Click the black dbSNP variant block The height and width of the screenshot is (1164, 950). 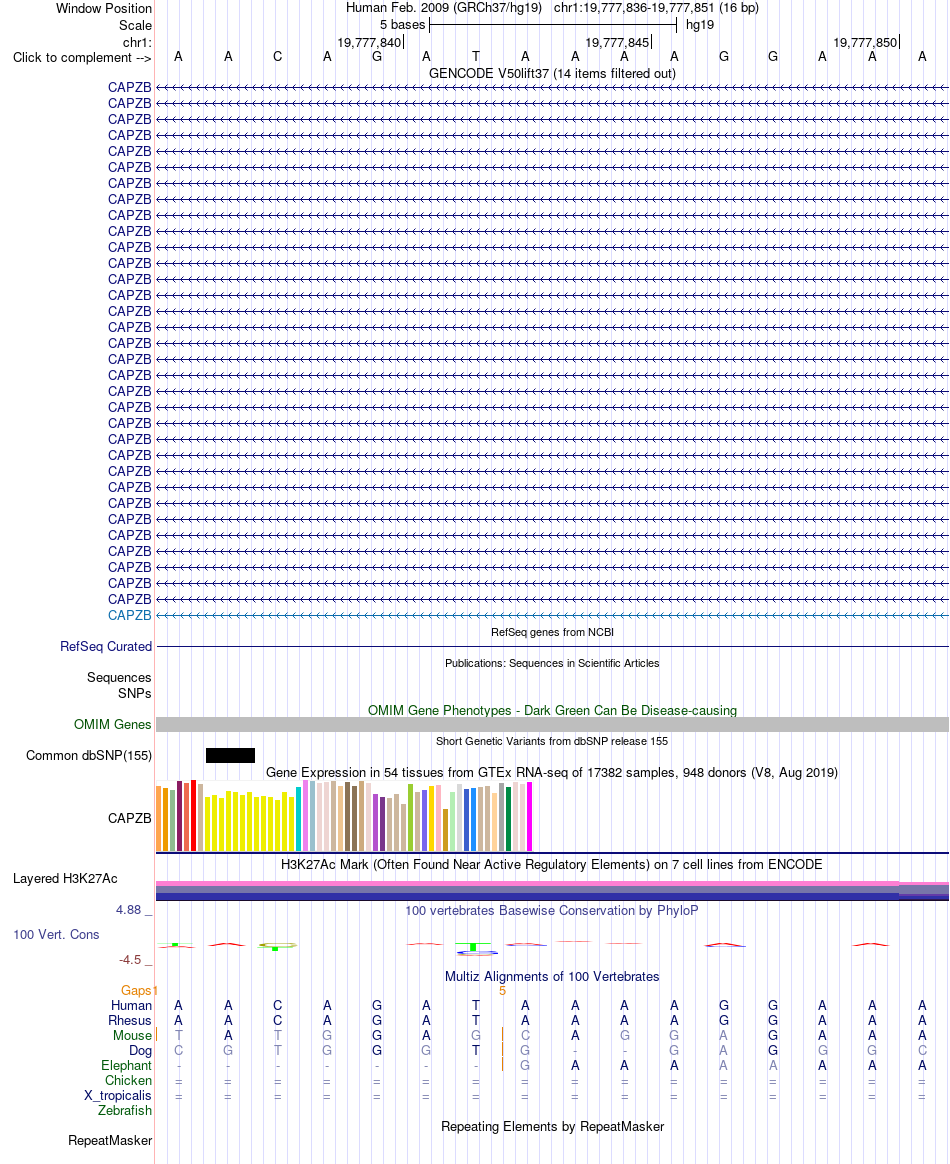[x=230, y=756]
